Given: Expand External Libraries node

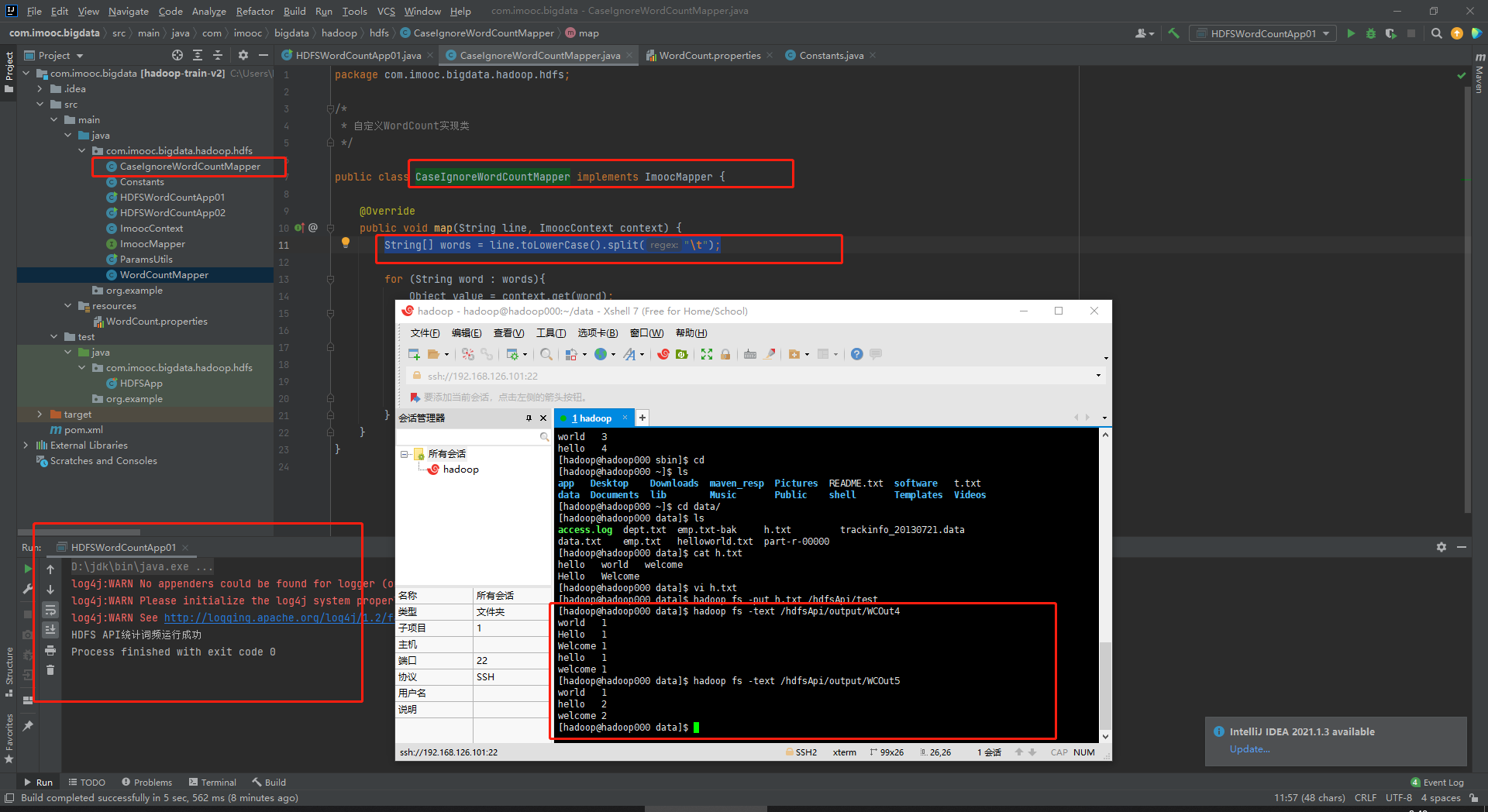Looking at the screenshot, I should [x=26, y=446].
